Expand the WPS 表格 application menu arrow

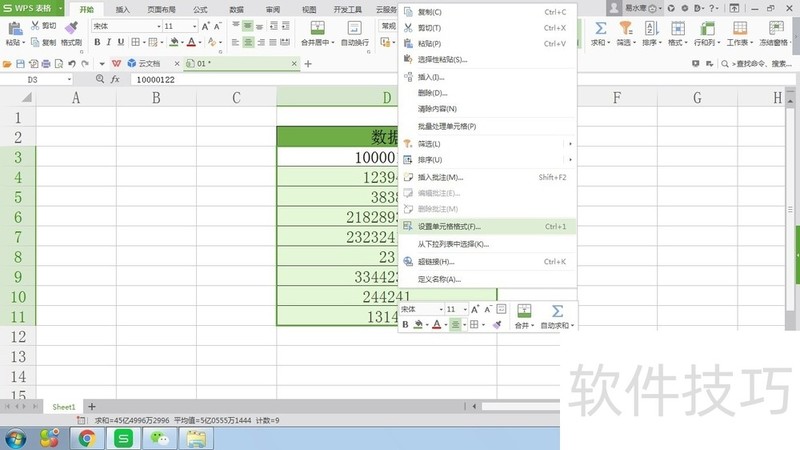[x=60, y=8]
